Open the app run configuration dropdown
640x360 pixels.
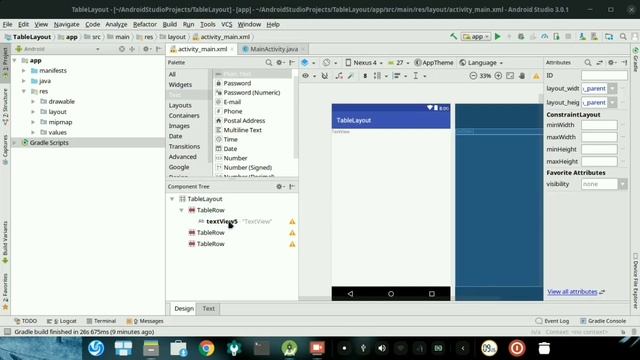[476, 37]
